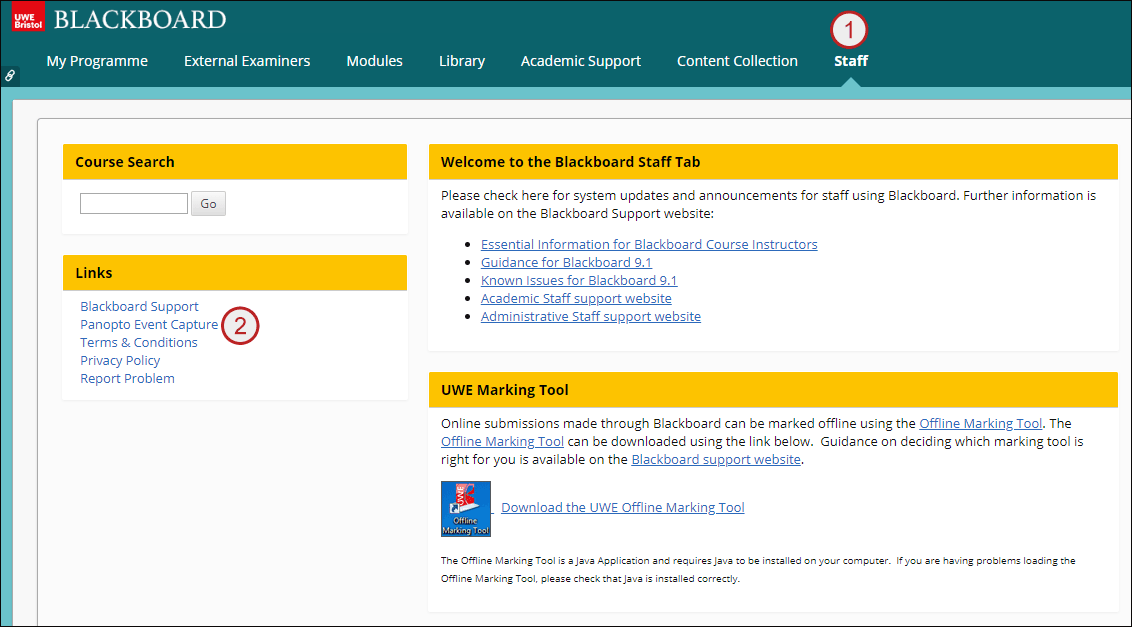Switch to External Examiners tab
The height and width of the screenshot is (627, 1132).
(x=247, y=61)
